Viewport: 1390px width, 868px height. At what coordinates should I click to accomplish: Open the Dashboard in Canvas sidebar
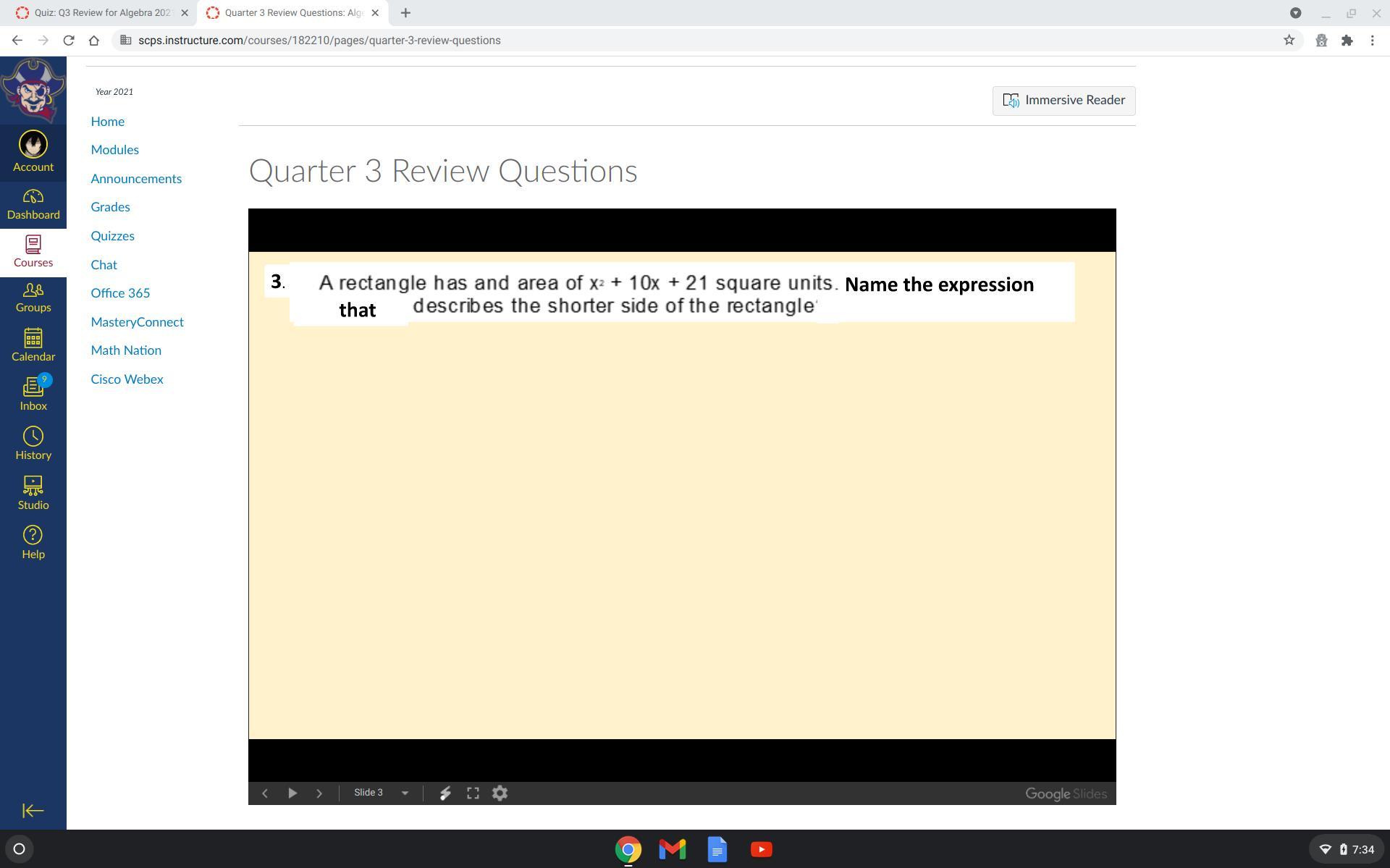click(33, 204)
